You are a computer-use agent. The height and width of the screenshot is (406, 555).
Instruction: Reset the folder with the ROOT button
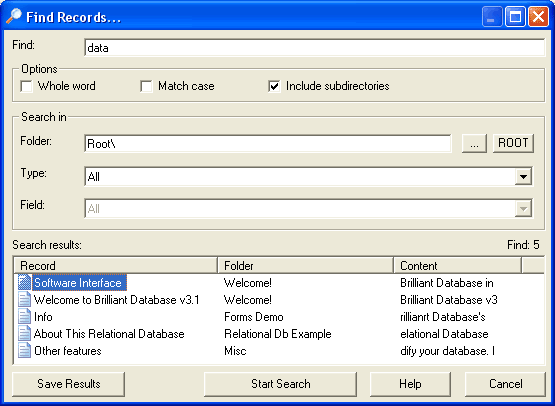[513, 143]
